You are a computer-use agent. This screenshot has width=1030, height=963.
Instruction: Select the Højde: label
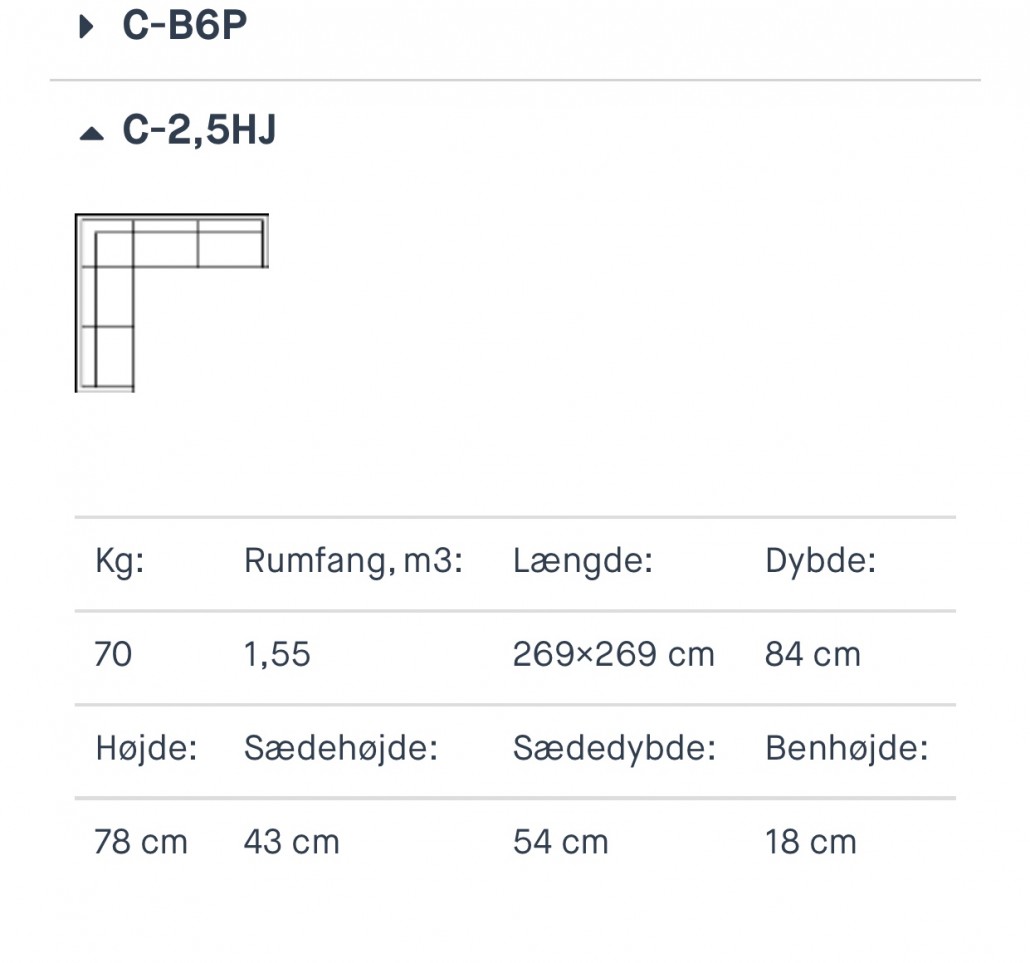146,748
